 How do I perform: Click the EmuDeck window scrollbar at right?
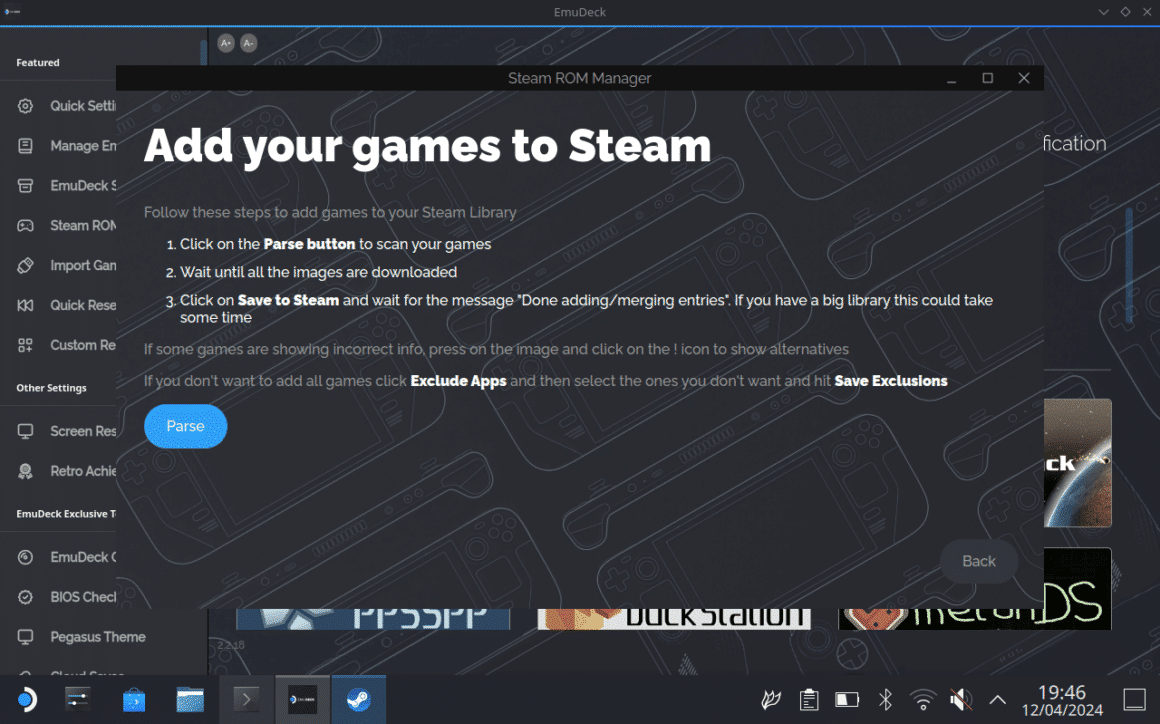click(x=1129, y=265)
